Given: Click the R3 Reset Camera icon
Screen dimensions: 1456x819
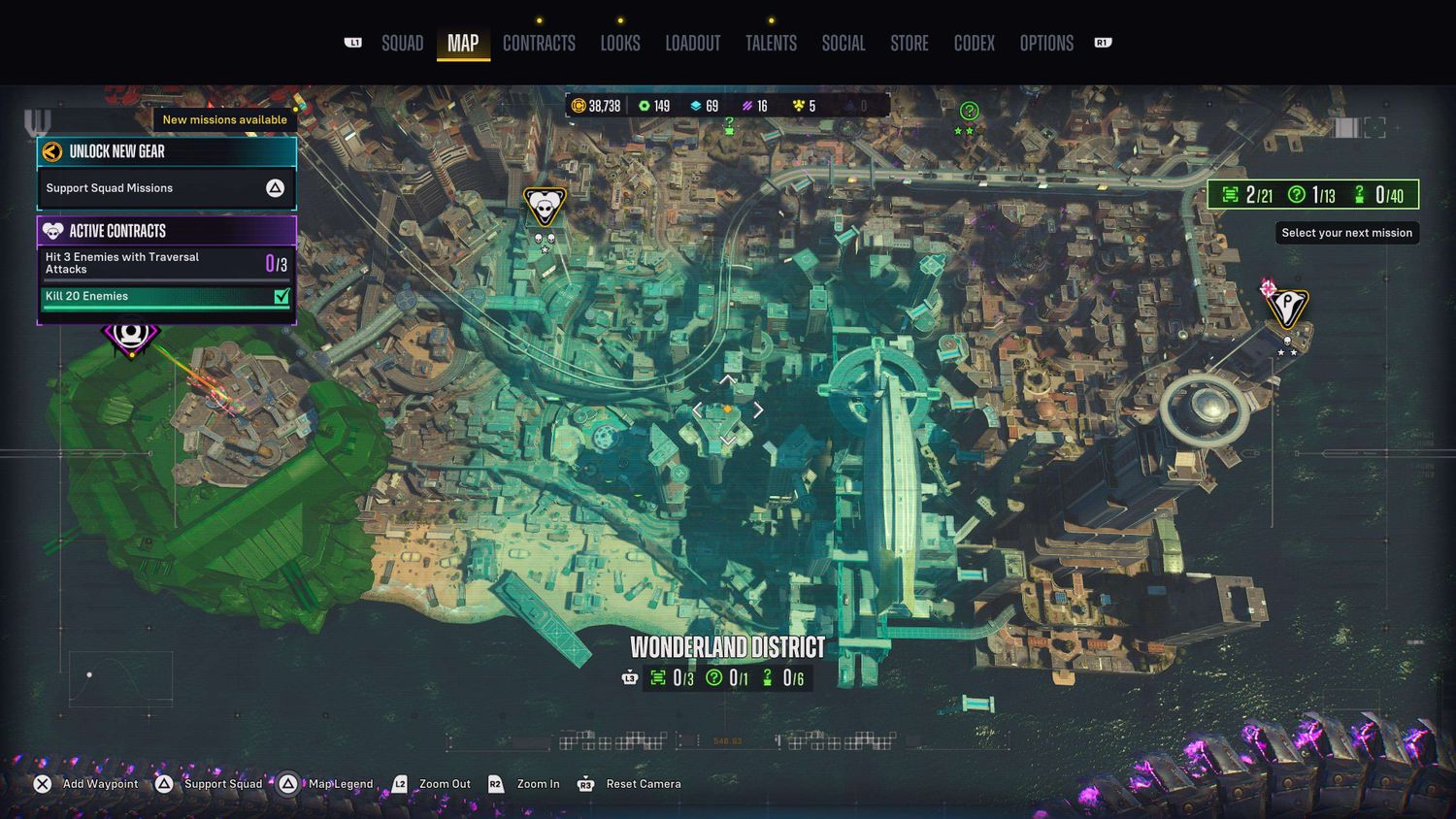Looking at the screenshot, I should 585,784.
